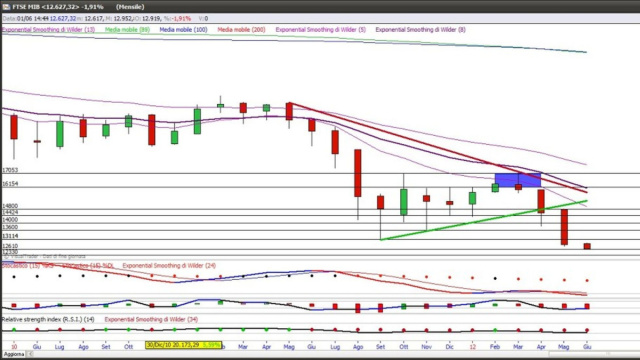Click the Ago label after Lug 2011
Screen dimensions: 640x360
pos(358,347)
